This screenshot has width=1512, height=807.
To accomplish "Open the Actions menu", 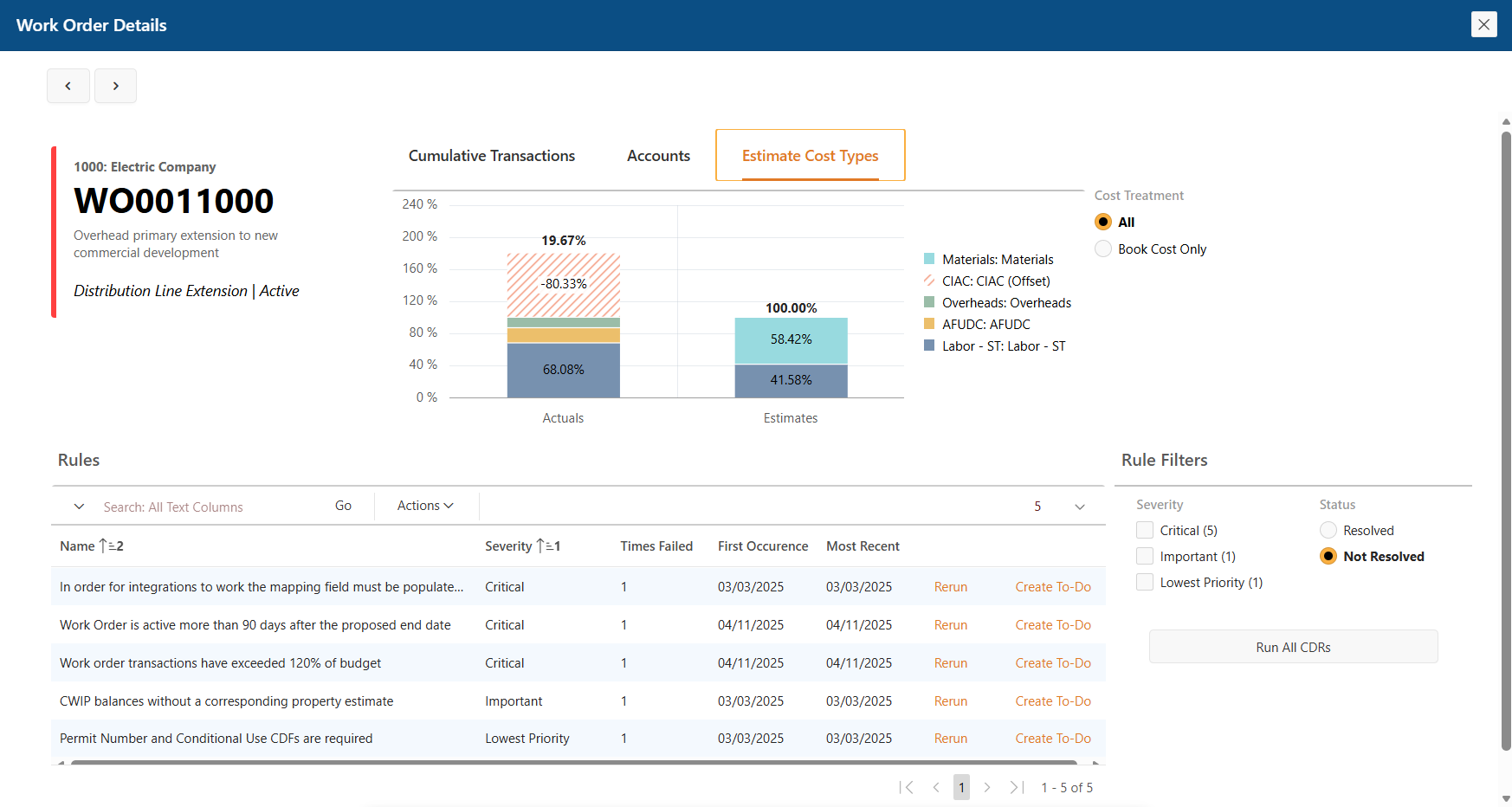I will (x=425, y=506).
